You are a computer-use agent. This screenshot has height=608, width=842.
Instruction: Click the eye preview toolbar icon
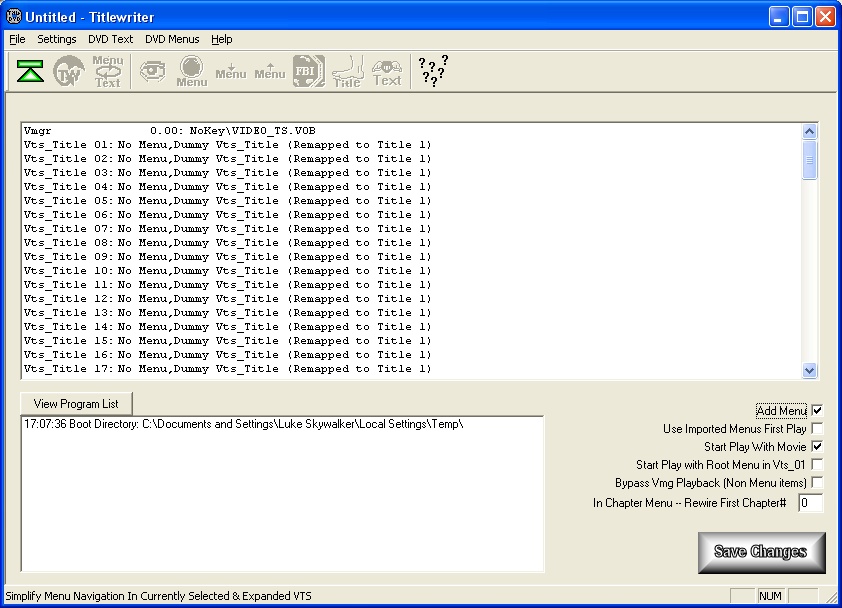[x=152, y=72]
